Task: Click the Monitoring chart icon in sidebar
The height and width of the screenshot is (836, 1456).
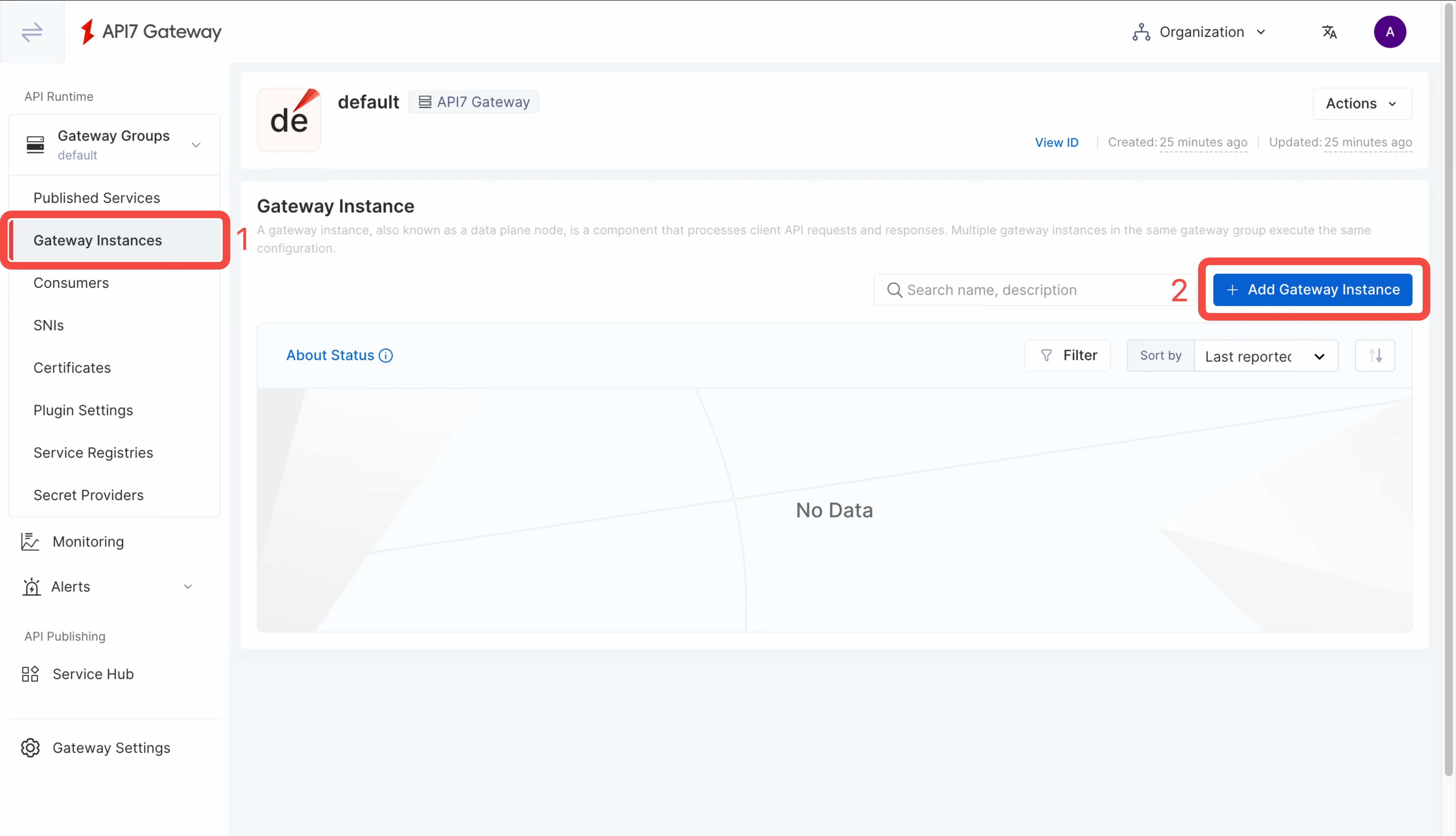Action: point(30,541)
